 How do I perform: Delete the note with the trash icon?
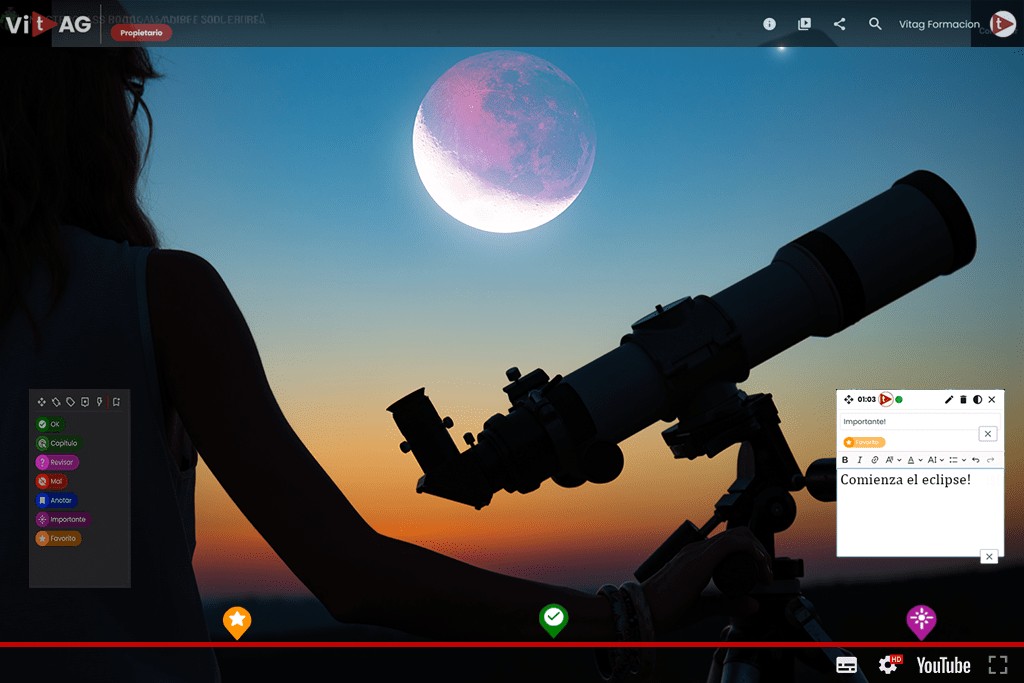point(963,400)
